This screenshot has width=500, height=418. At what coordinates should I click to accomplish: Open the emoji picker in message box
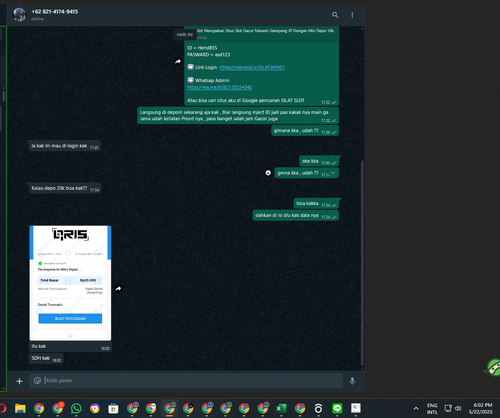tap(37, 380)
